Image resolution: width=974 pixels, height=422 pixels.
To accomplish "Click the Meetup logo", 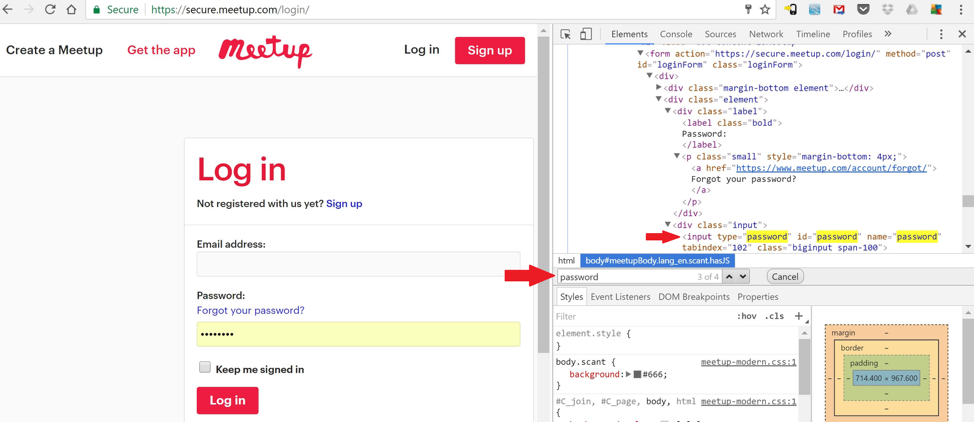I will pos(265,52).
